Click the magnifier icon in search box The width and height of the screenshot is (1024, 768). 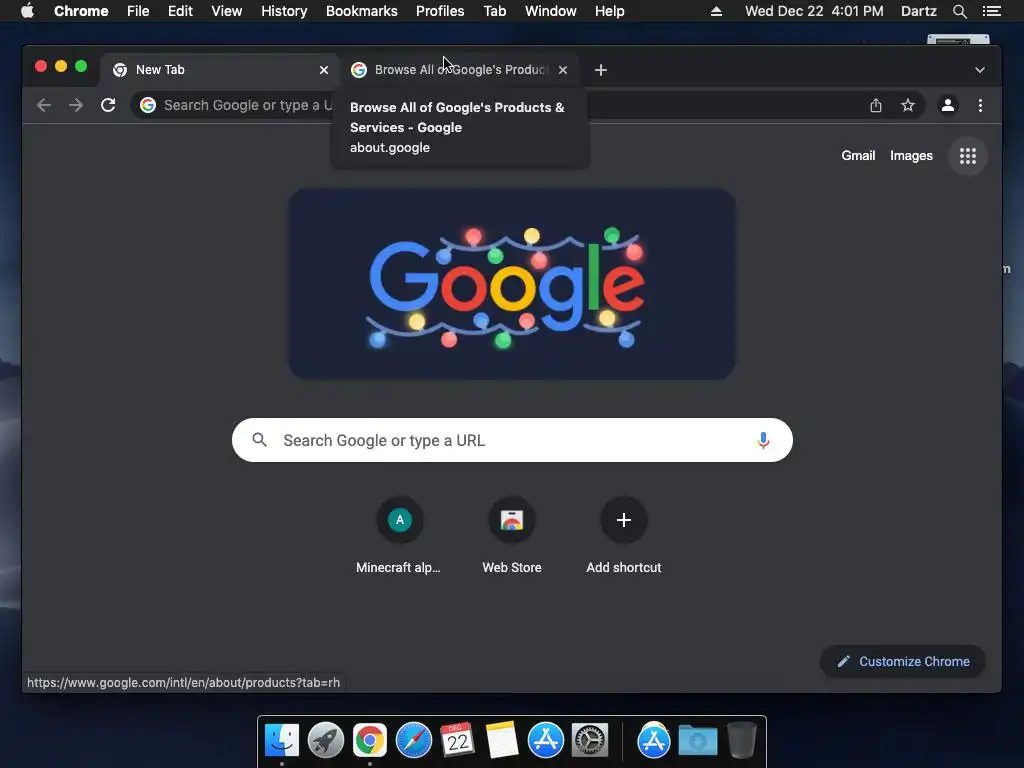click(259, 440)
